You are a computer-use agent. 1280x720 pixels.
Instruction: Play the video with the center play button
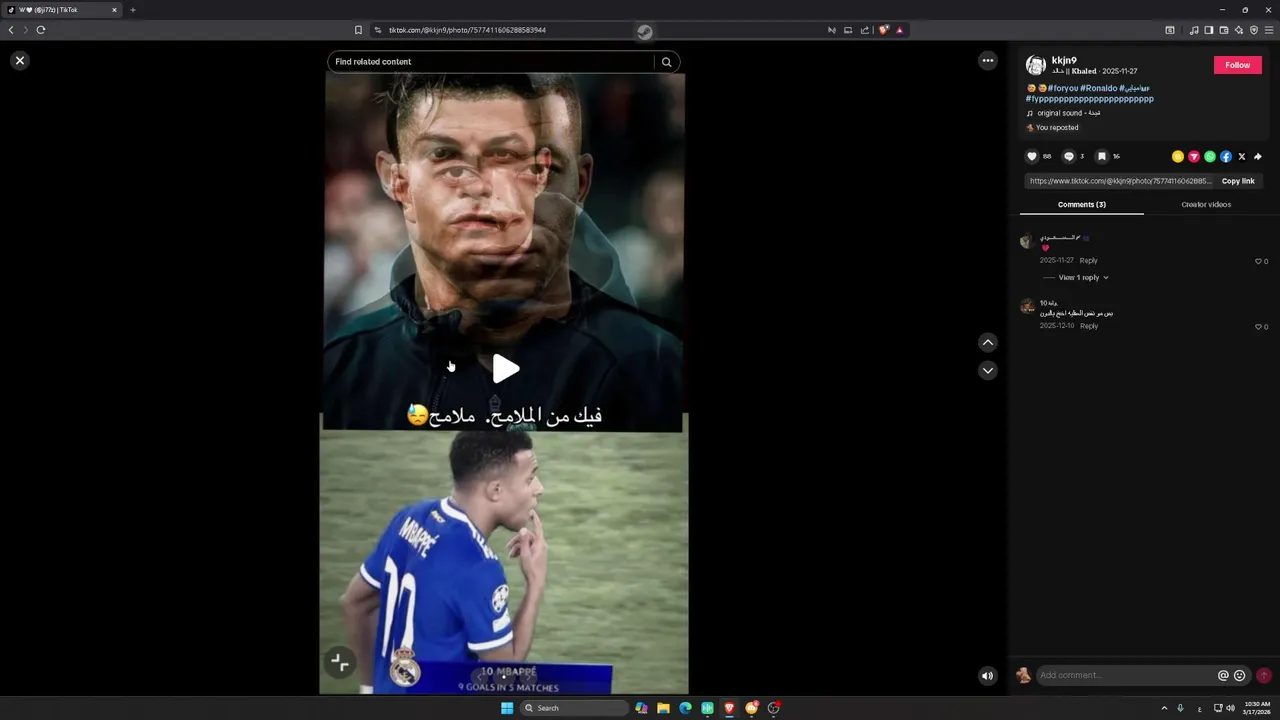tap(506, 369)
